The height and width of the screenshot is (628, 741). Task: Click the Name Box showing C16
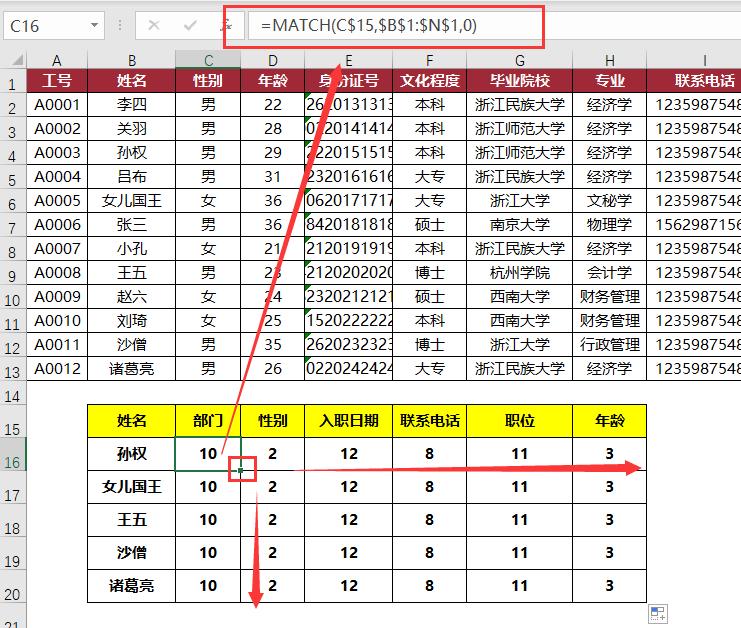click(x=47, y=26)
